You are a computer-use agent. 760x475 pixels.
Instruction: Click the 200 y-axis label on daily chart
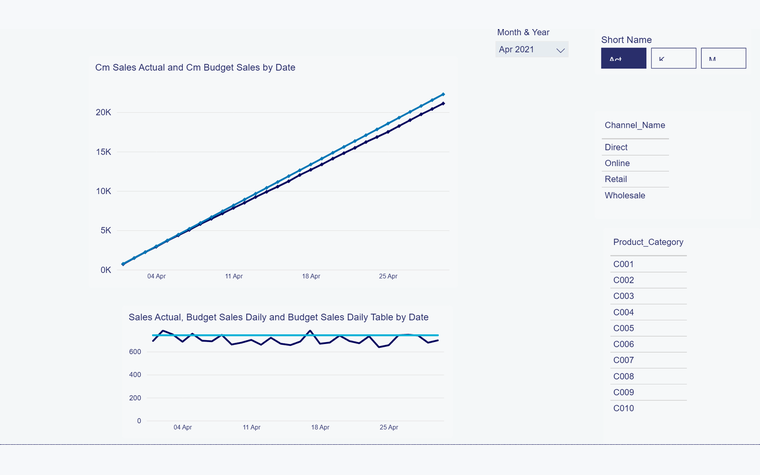click(135, 398)
